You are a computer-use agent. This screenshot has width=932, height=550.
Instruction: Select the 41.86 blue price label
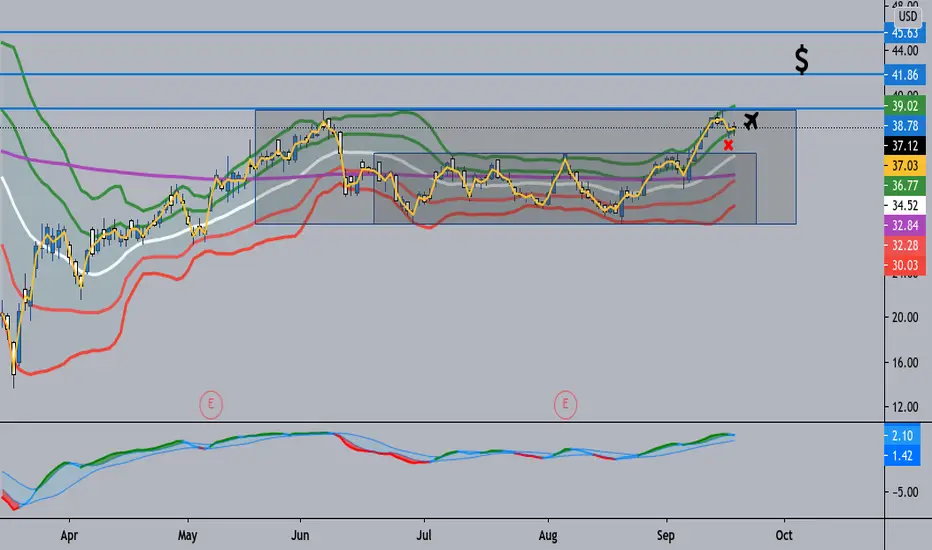[x=905, y=75]
